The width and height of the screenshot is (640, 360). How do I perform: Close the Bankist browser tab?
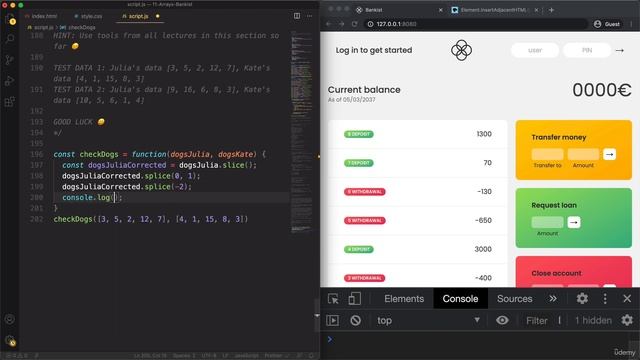[440, 10]
